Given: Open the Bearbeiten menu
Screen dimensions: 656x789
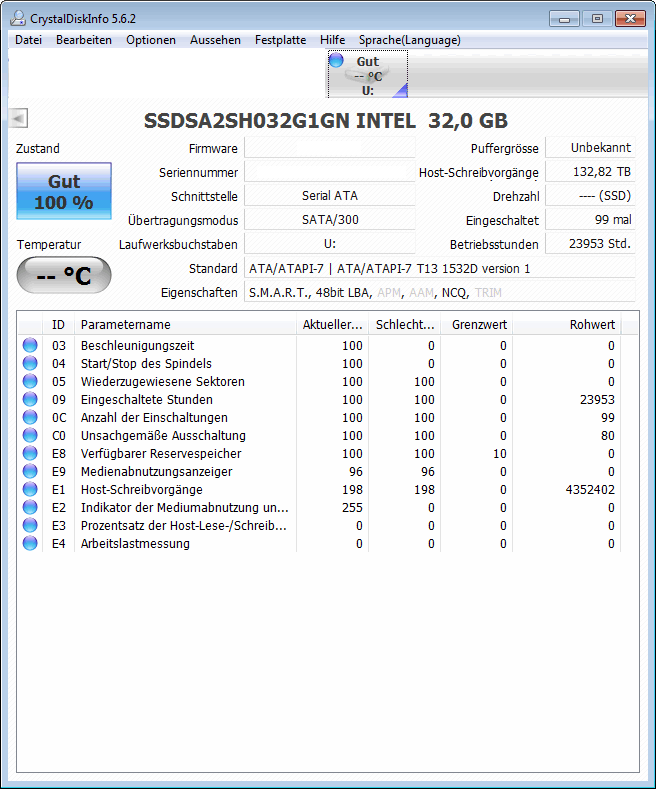Looking at the screenshot, I should tap(84, 40).
